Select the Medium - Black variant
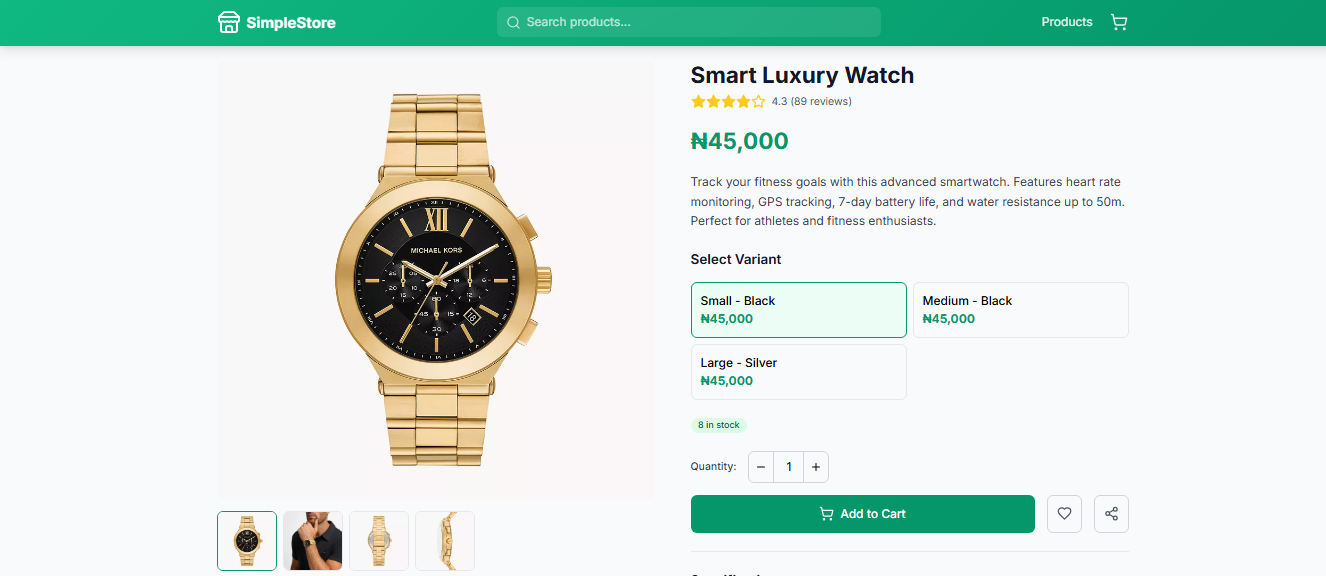Image resolution: width=1326 pixels, height=576 pixels. tap(1020, 310)
